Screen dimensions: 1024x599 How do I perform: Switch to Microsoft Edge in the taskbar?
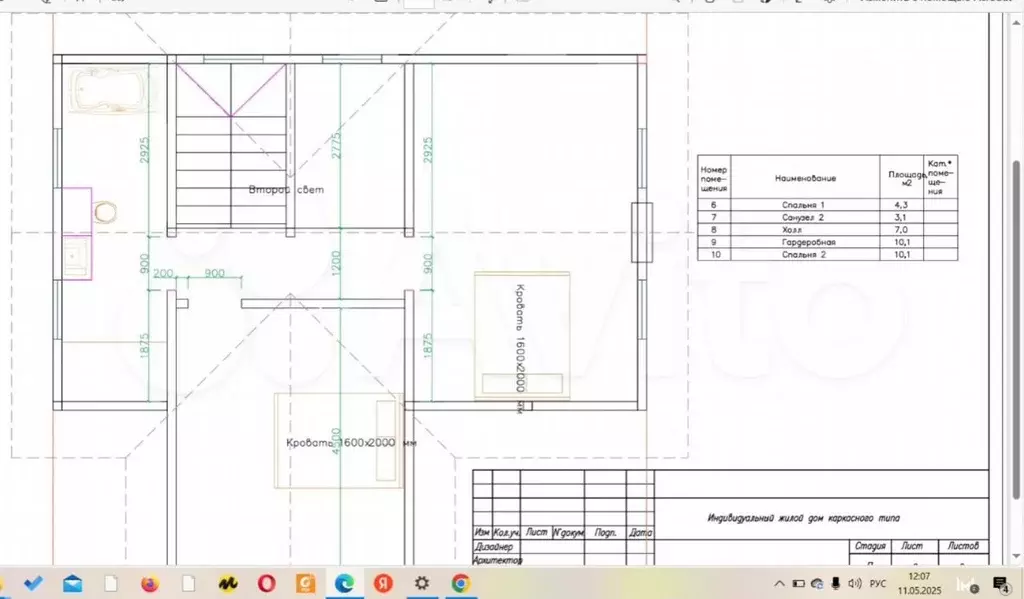tap(344, 583)
